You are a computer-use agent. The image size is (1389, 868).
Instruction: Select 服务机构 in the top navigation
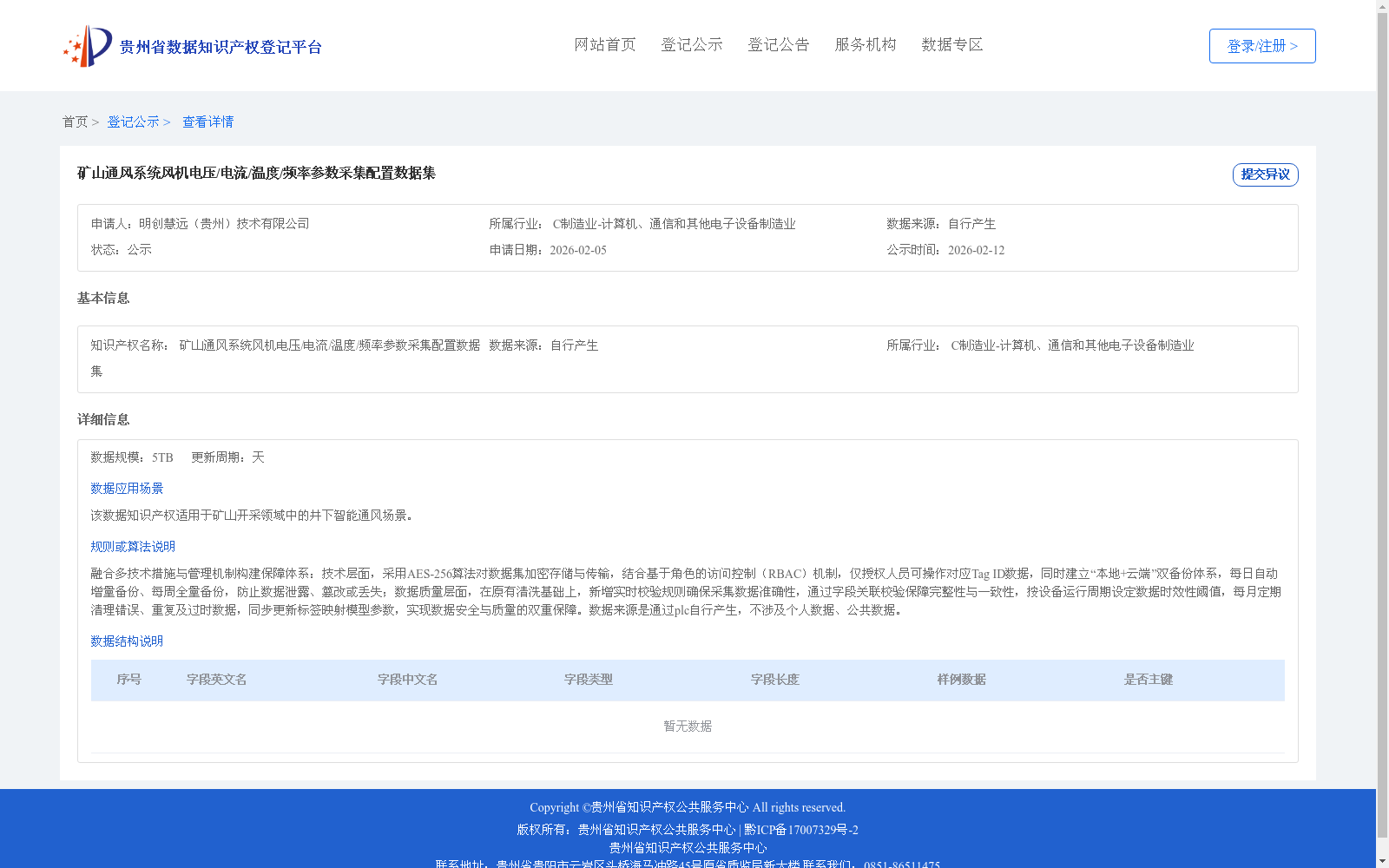click(866, 44)
